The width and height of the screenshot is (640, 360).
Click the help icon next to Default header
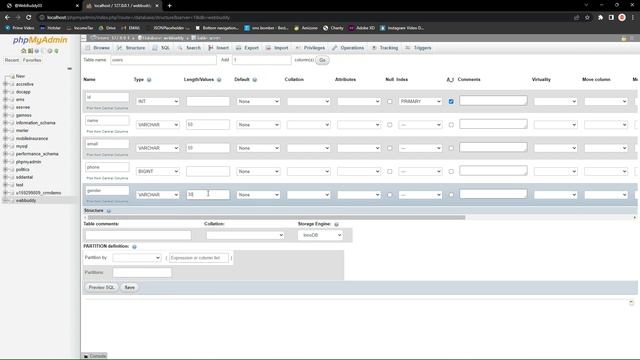255,80
